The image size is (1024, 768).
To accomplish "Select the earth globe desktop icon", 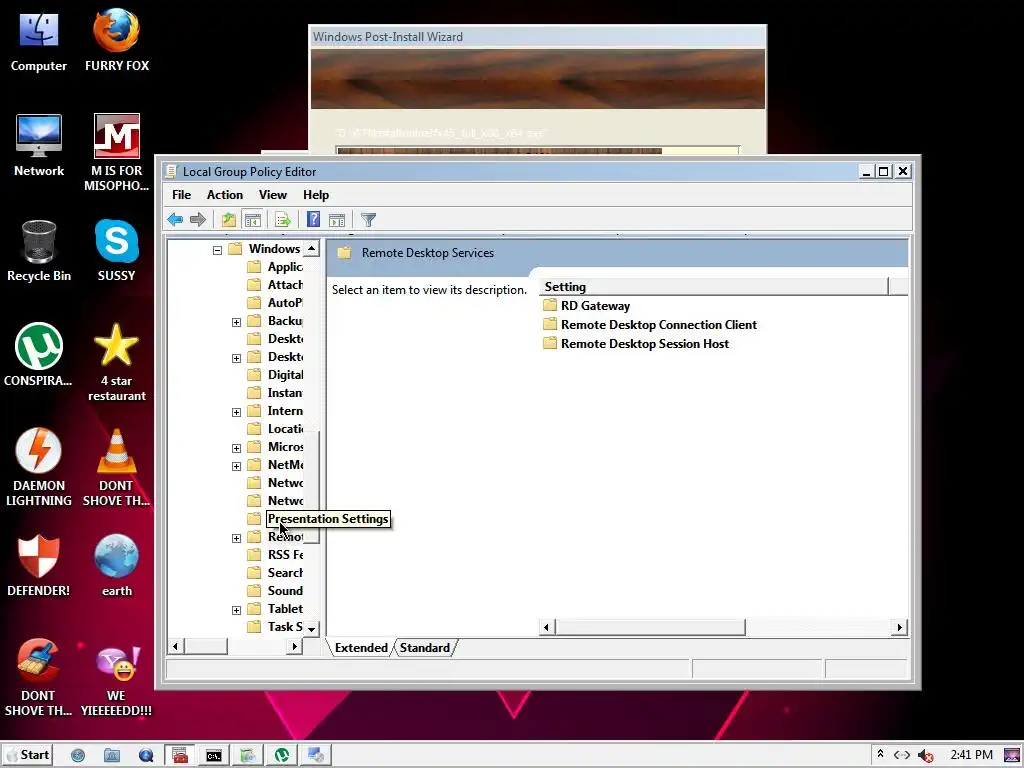I will tap(116, 566).
